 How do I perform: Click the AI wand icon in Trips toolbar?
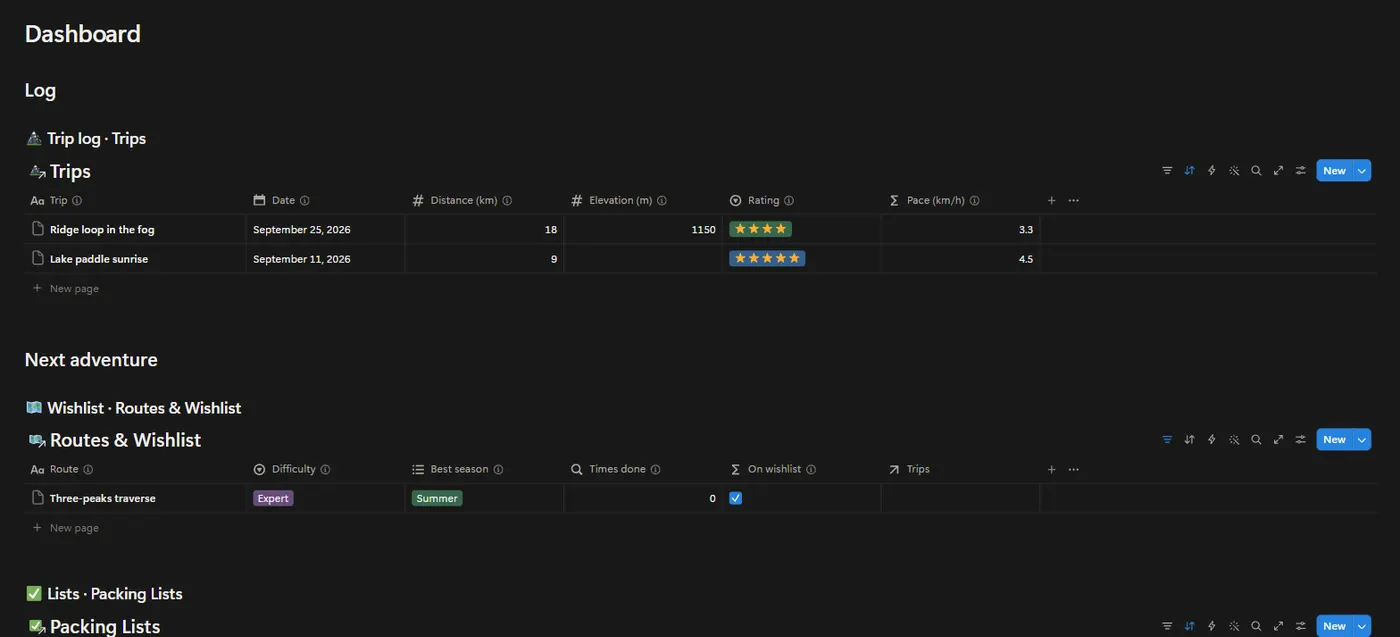(1234, 171)
